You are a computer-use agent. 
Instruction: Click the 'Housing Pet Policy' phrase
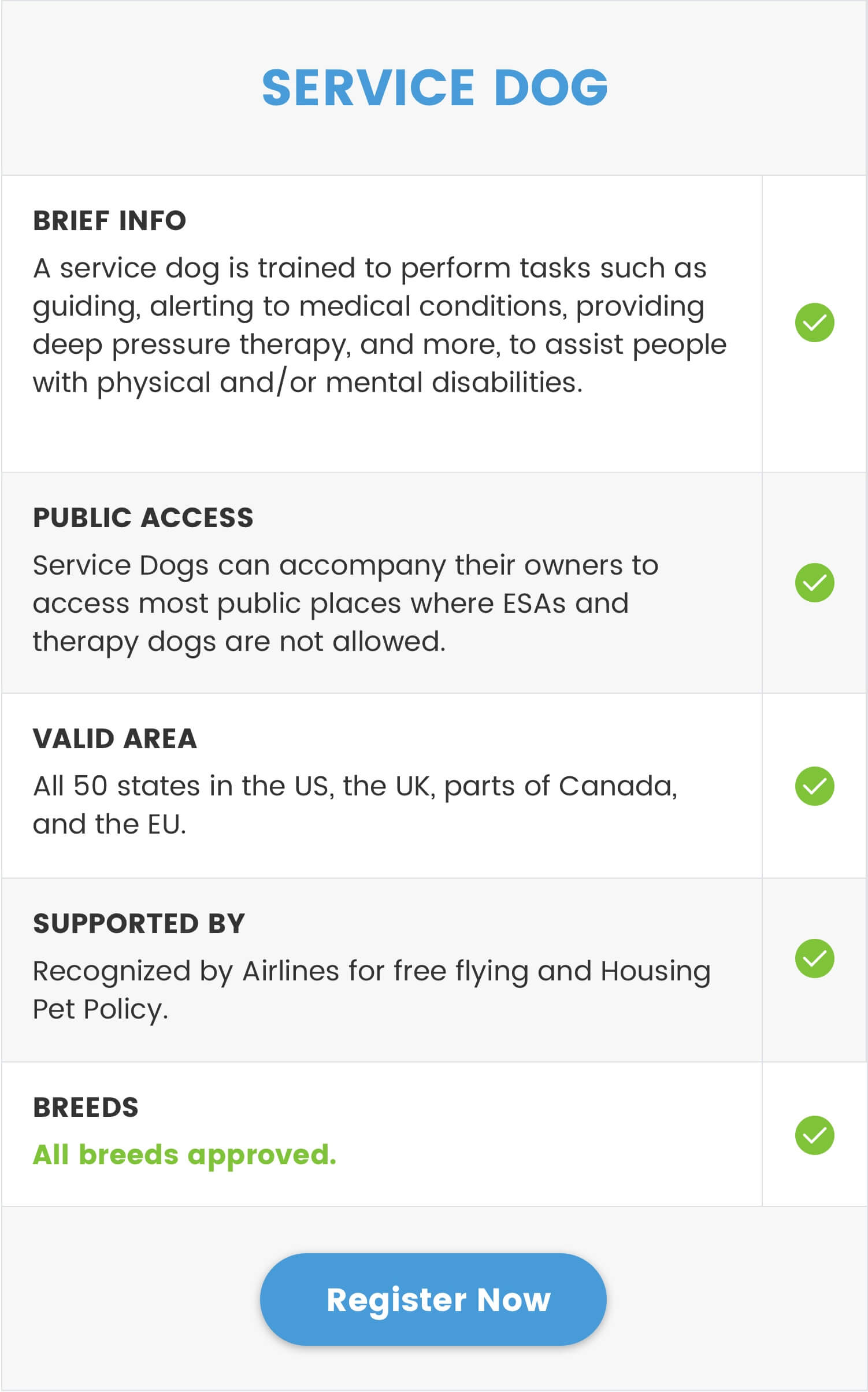pos(372,990)
